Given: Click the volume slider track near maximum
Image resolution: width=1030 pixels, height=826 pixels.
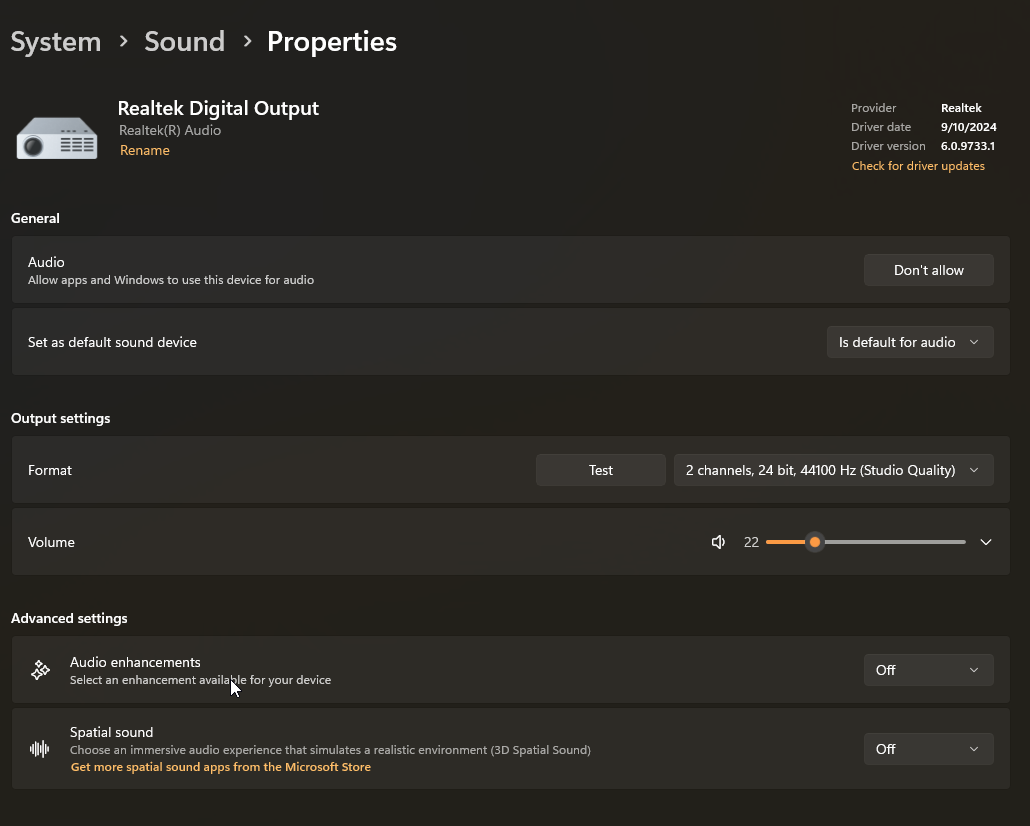Looking at the screenshot, I should coord(955,542).
